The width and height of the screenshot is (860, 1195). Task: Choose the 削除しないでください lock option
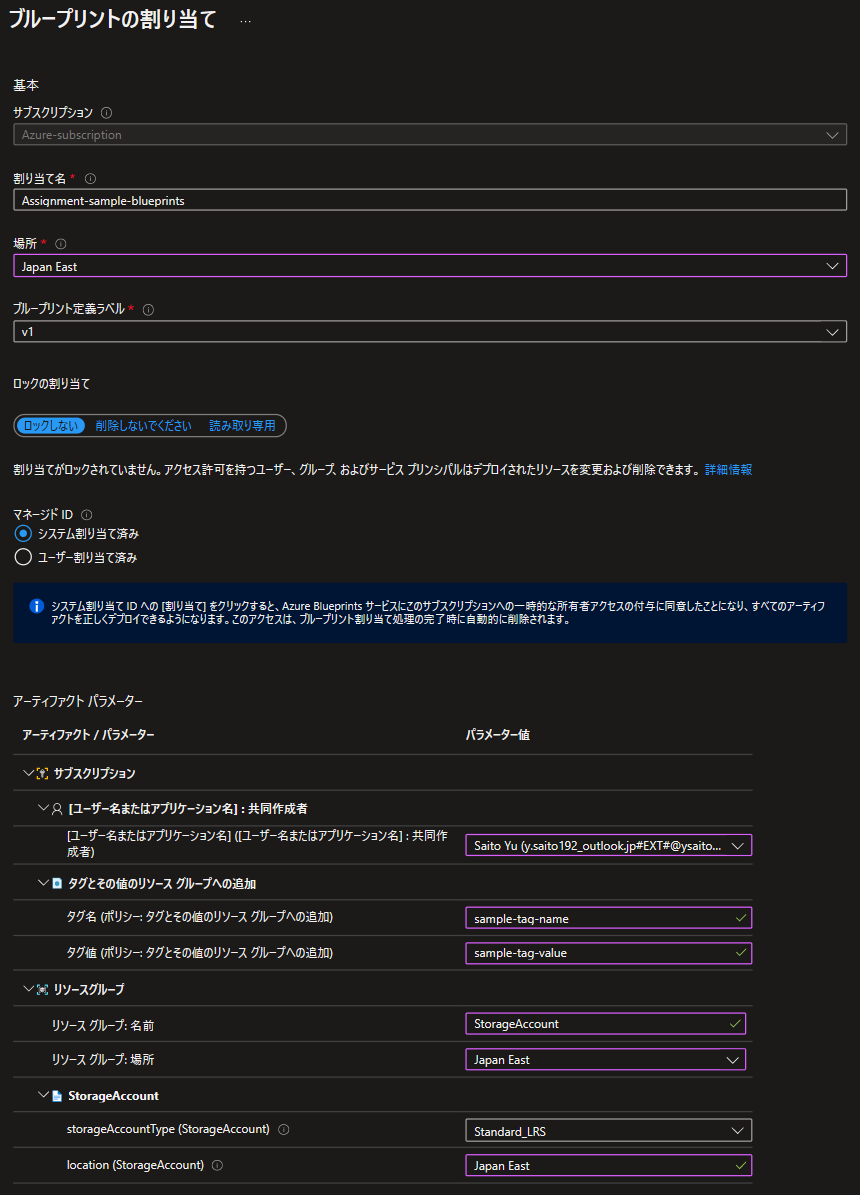click(x=143, y=426)
